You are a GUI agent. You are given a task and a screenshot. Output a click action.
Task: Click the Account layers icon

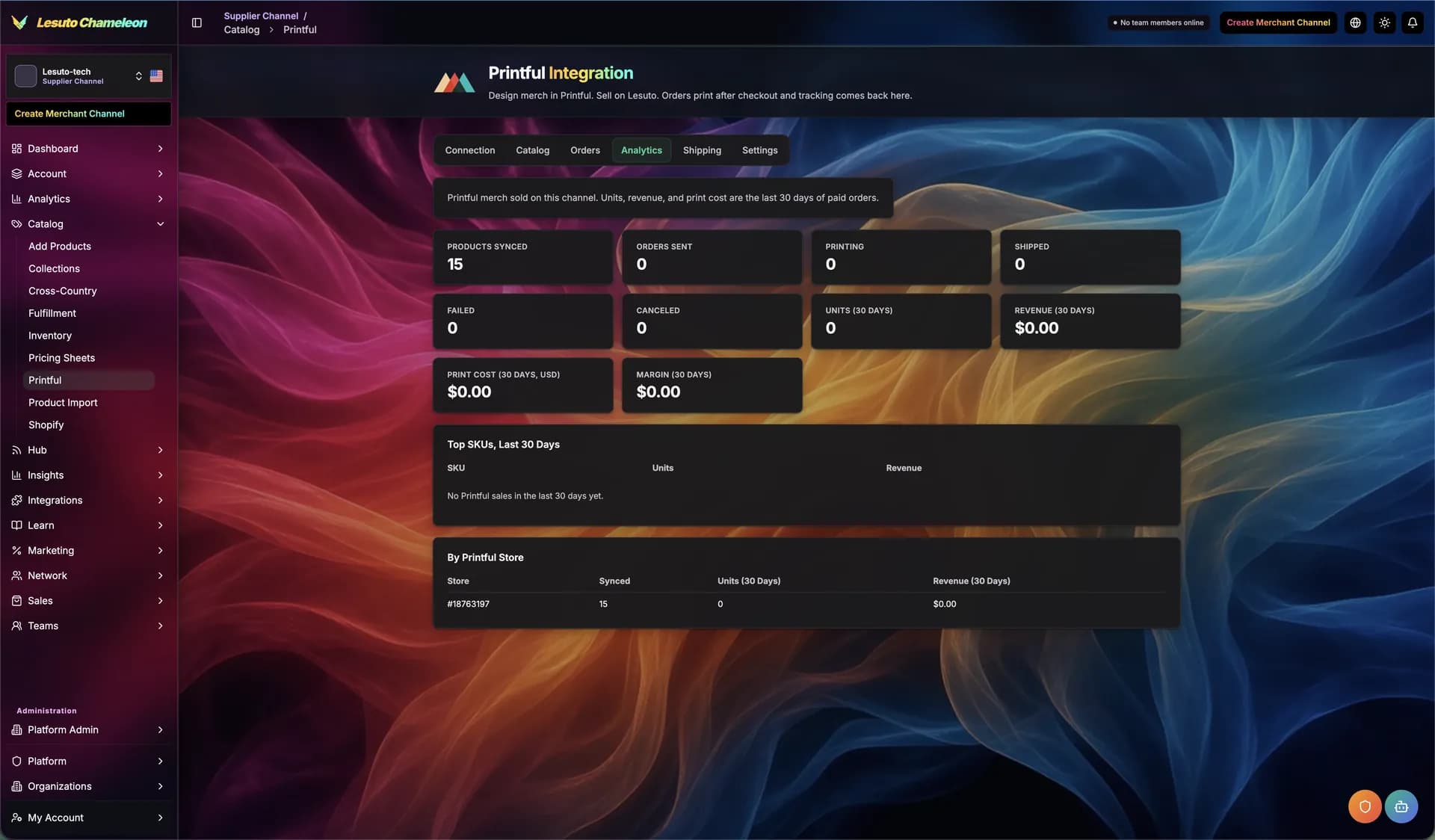(16, 173)
